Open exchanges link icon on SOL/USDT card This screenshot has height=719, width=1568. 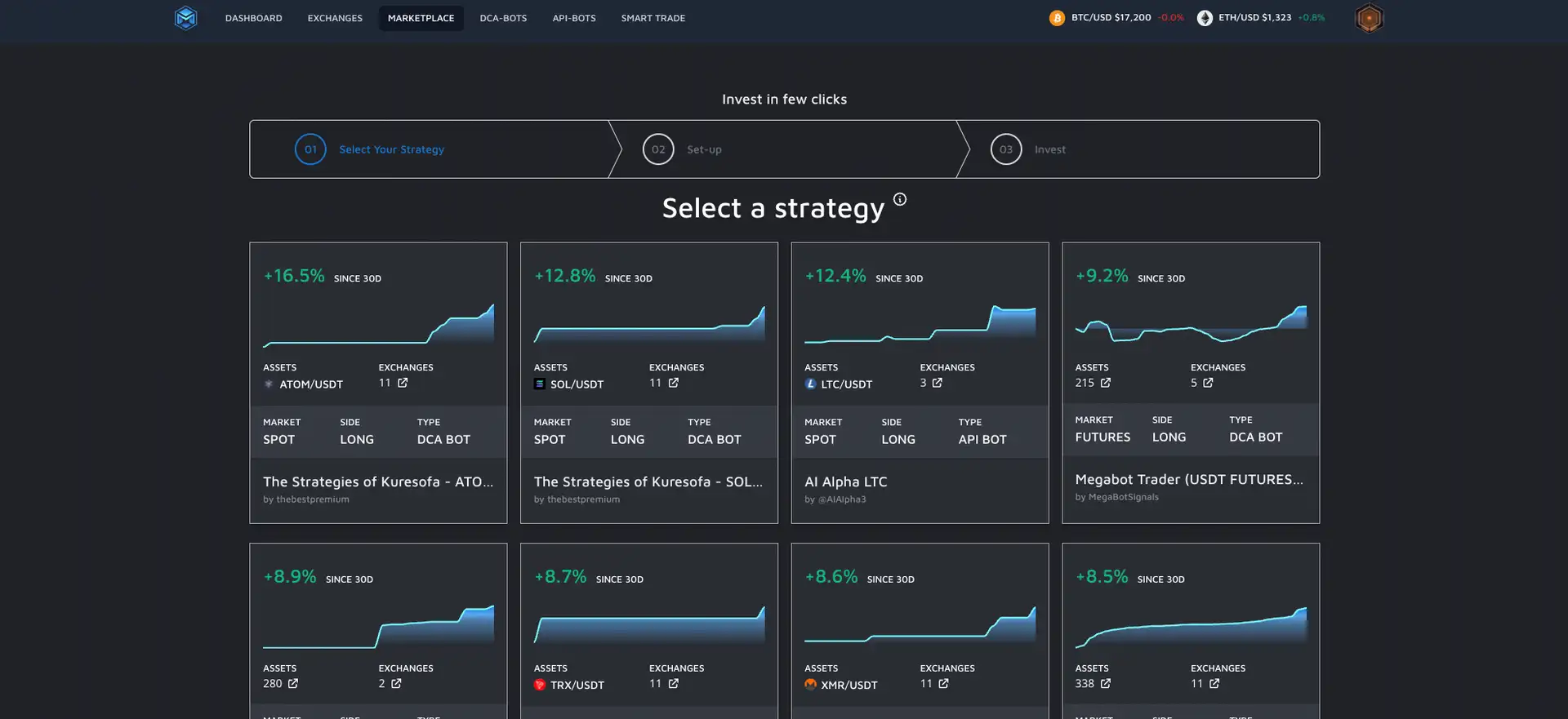click(674, 383)
